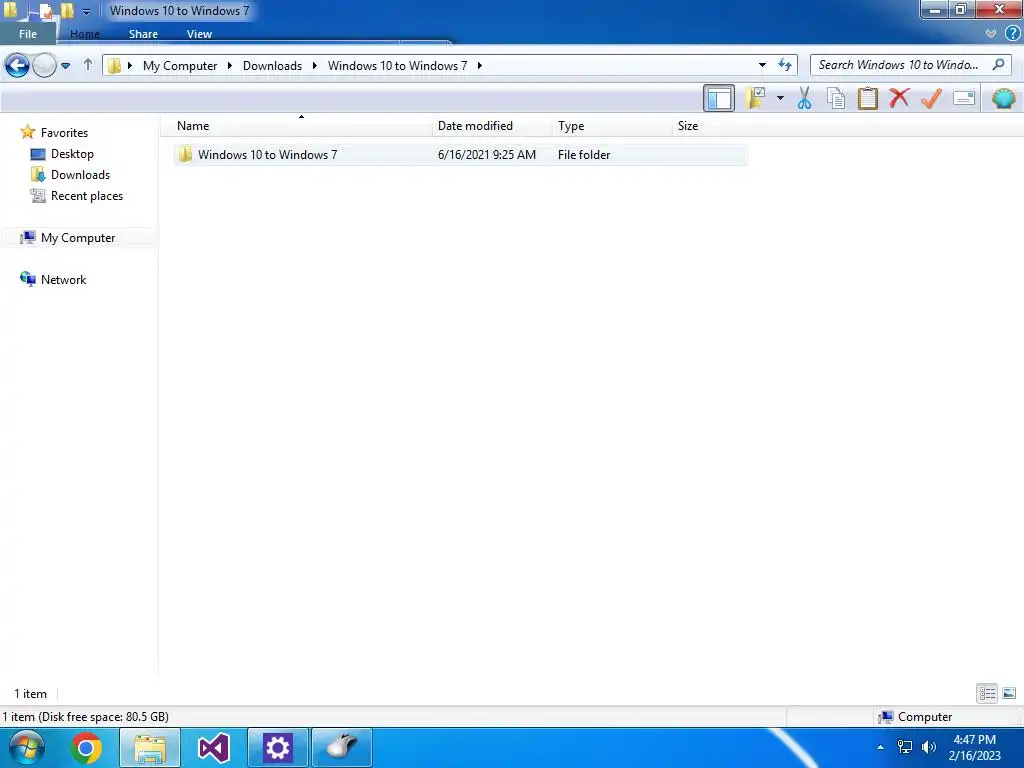Switch to large icons view in status bar
This screenshot has height=768, width=1024.
pyautogui.click(x=1009, y=693)
